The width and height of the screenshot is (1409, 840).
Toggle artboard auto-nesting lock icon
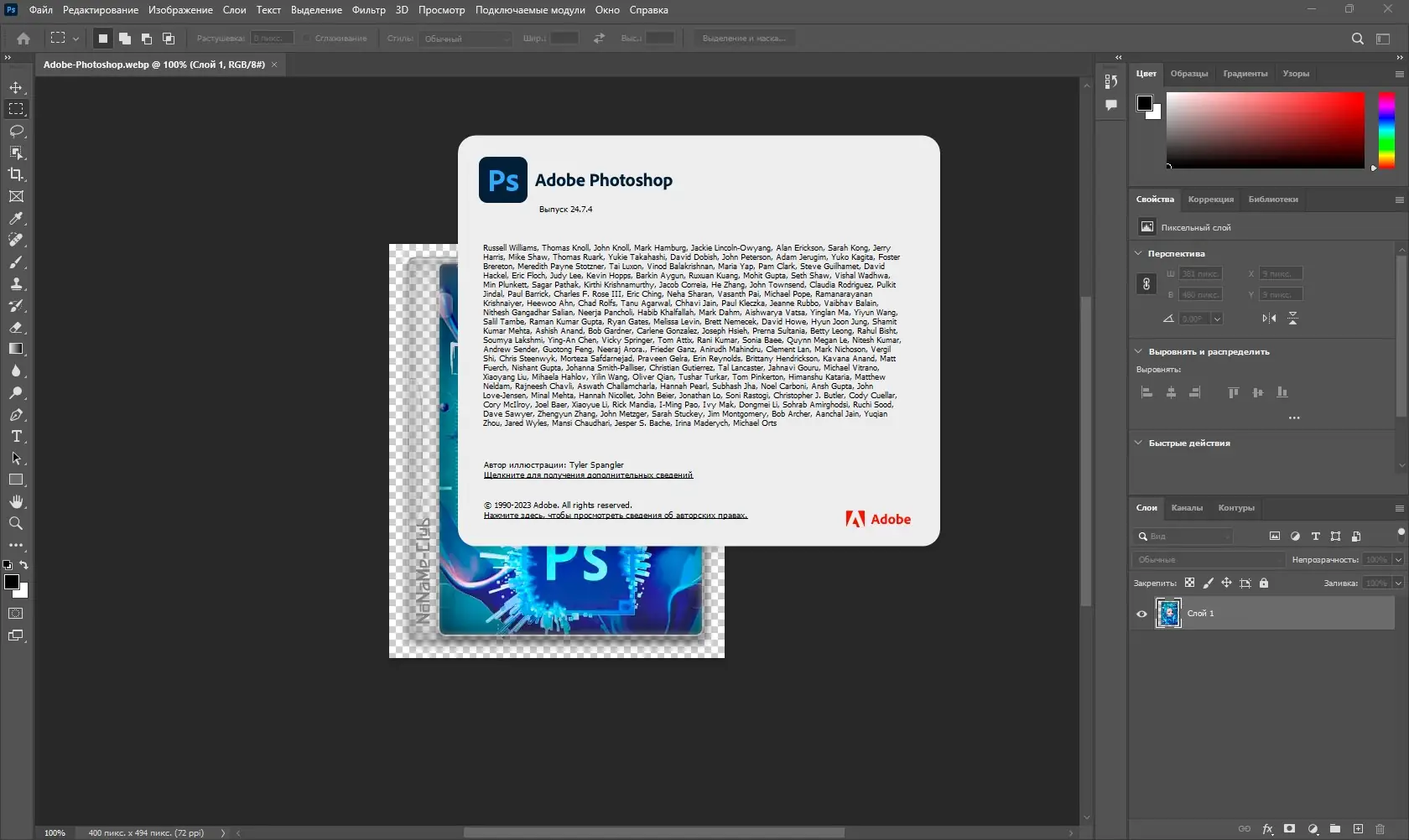(x=1245, y=583)
